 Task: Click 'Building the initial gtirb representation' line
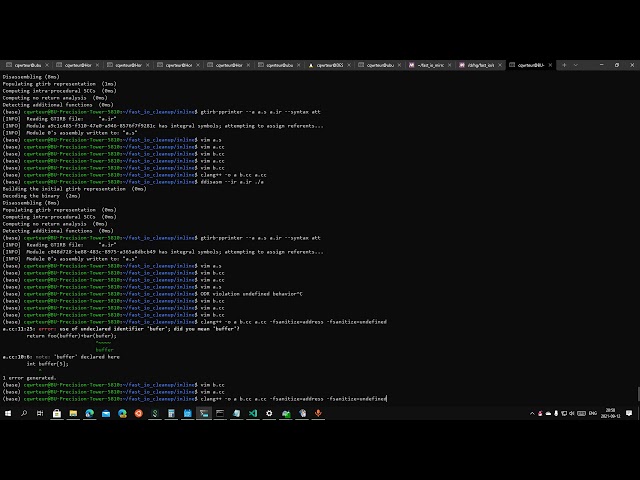click(74, 189)
